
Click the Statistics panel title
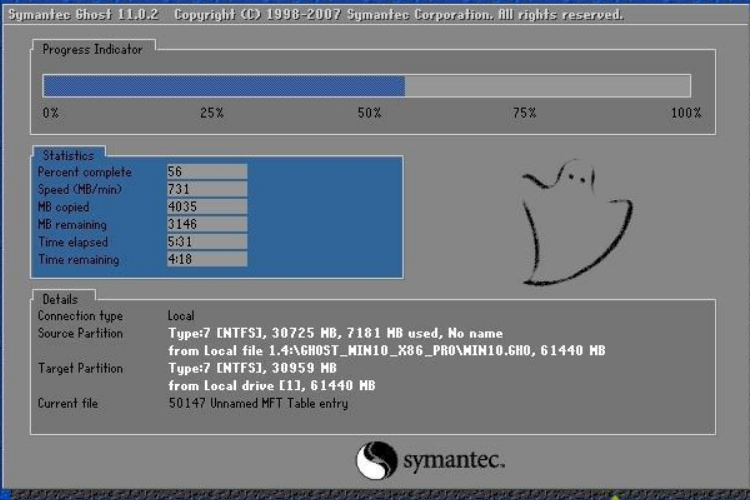click(x=68, y=155)
